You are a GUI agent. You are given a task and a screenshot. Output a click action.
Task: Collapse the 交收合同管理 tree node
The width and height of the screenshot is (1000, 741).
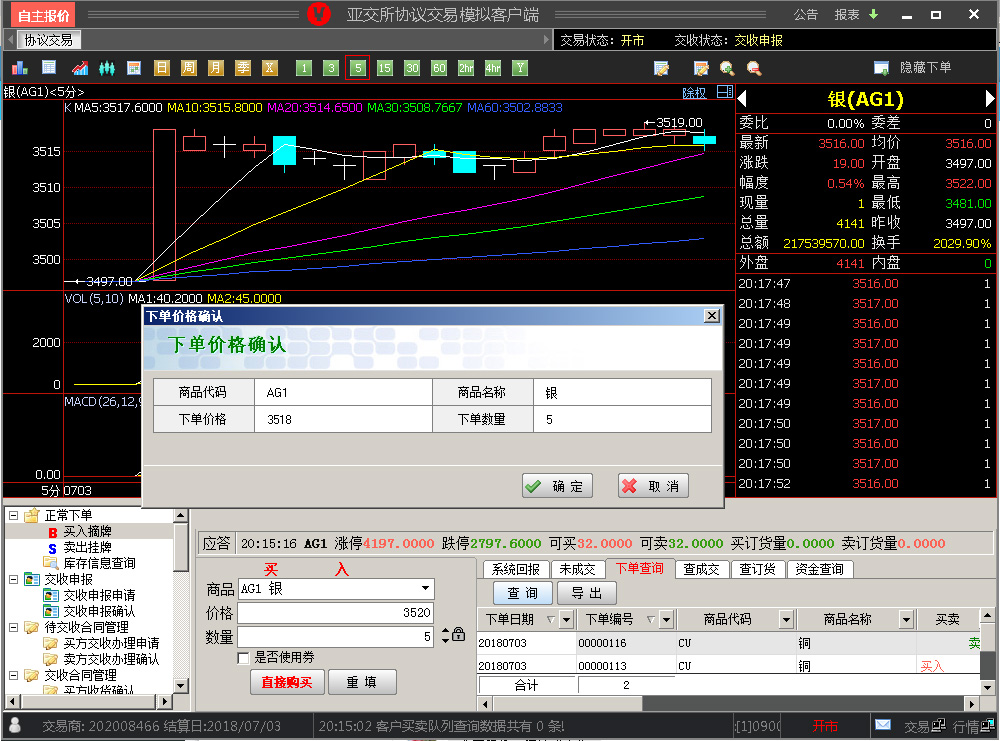click(x=13, y=675)
